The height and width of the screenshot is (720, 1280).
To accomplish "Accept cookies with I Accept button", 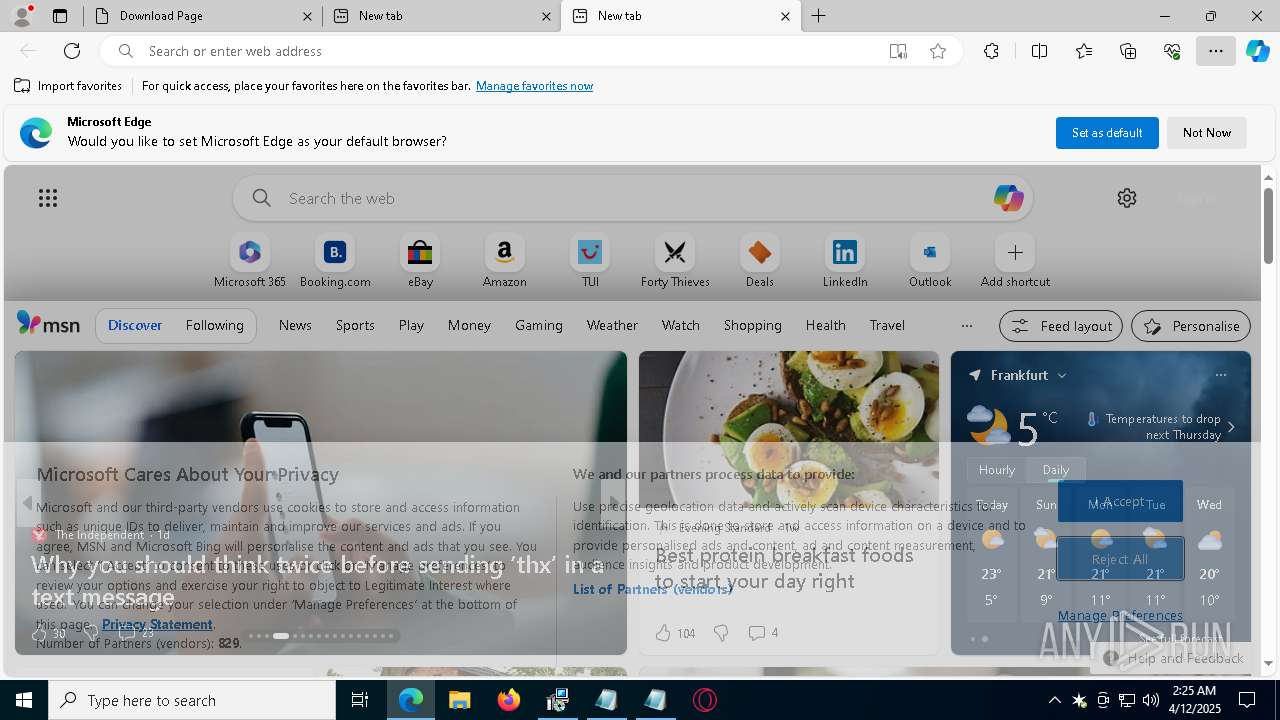I will pyautogui.click(x=1120, y=502).
